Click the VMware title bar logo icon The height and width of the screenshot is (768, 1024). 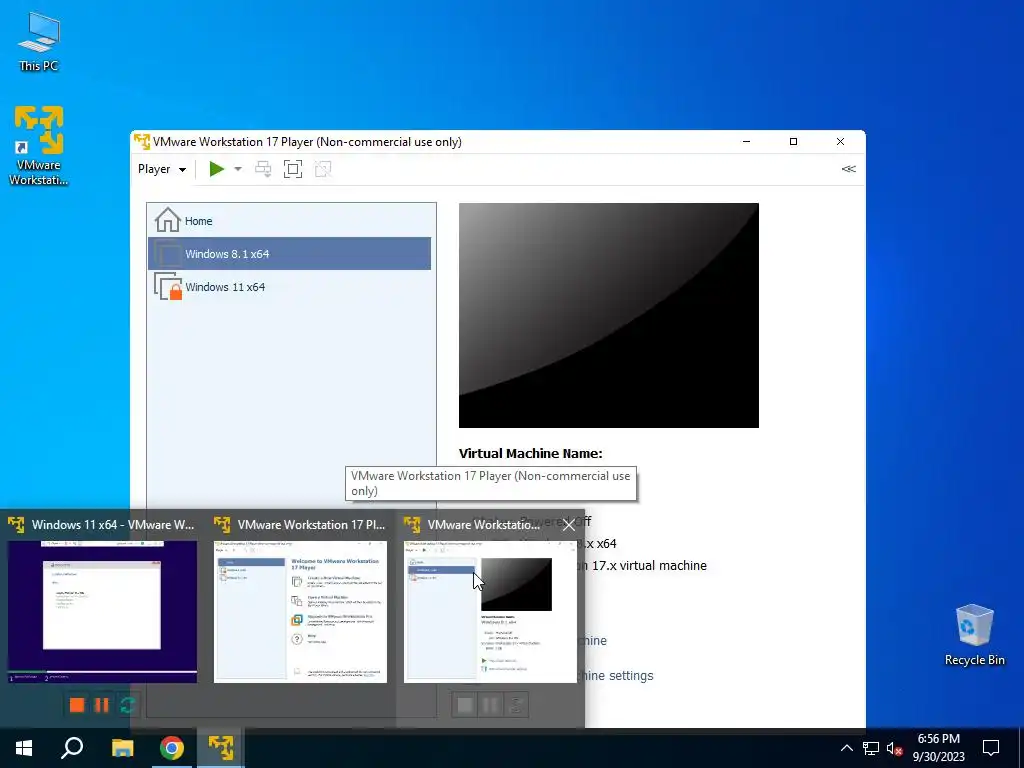tap(141, 142)
